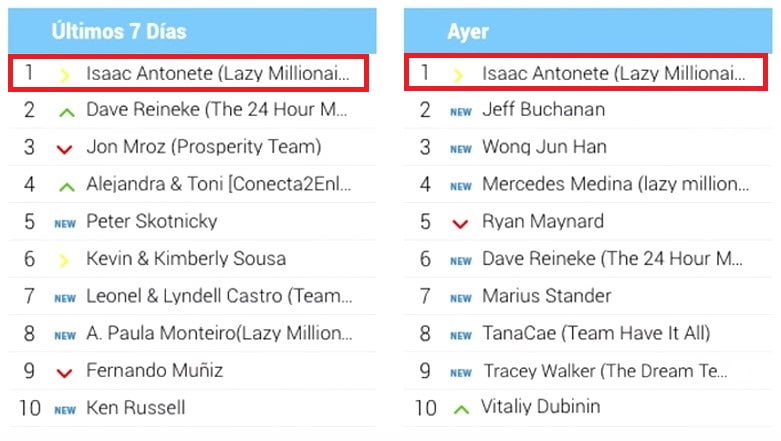Screen dimensions: 781x441
Task: Click green up arrow beside Dave Reineke, 7-day list
Action: click(66, 111)
